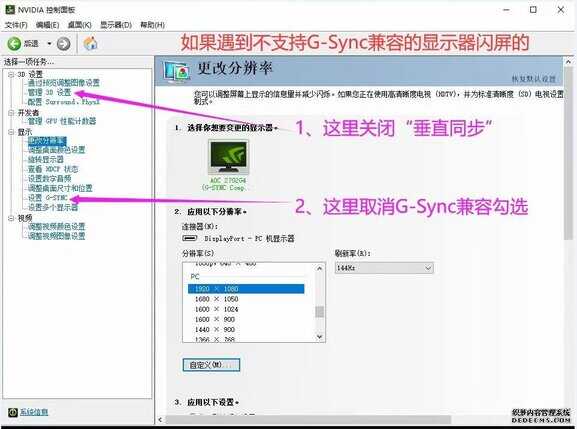Select 1600 × 1024 resolution
The height and width of the screenshot is (429, 577).
(x=246, y=309)
